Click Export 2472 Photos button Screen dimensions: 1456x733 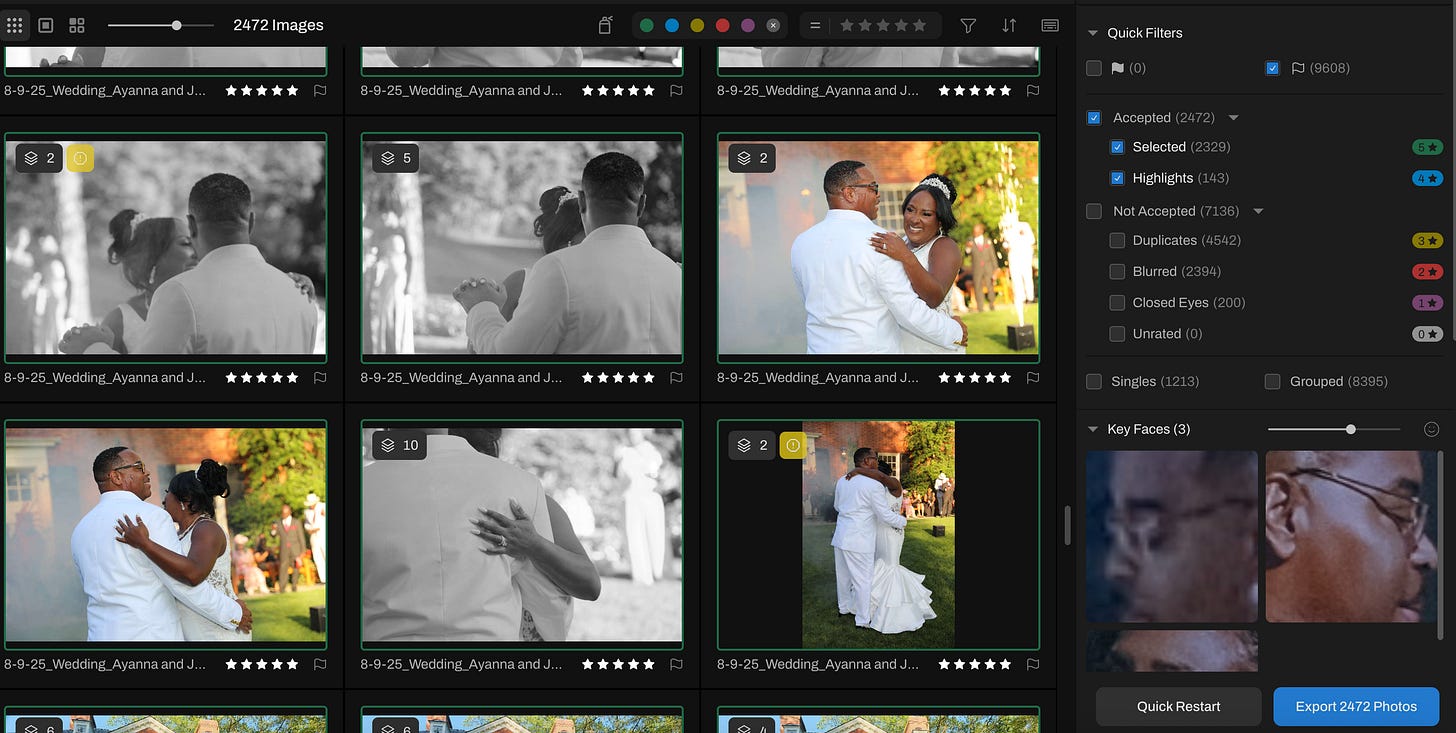[x=1356, y=706]
